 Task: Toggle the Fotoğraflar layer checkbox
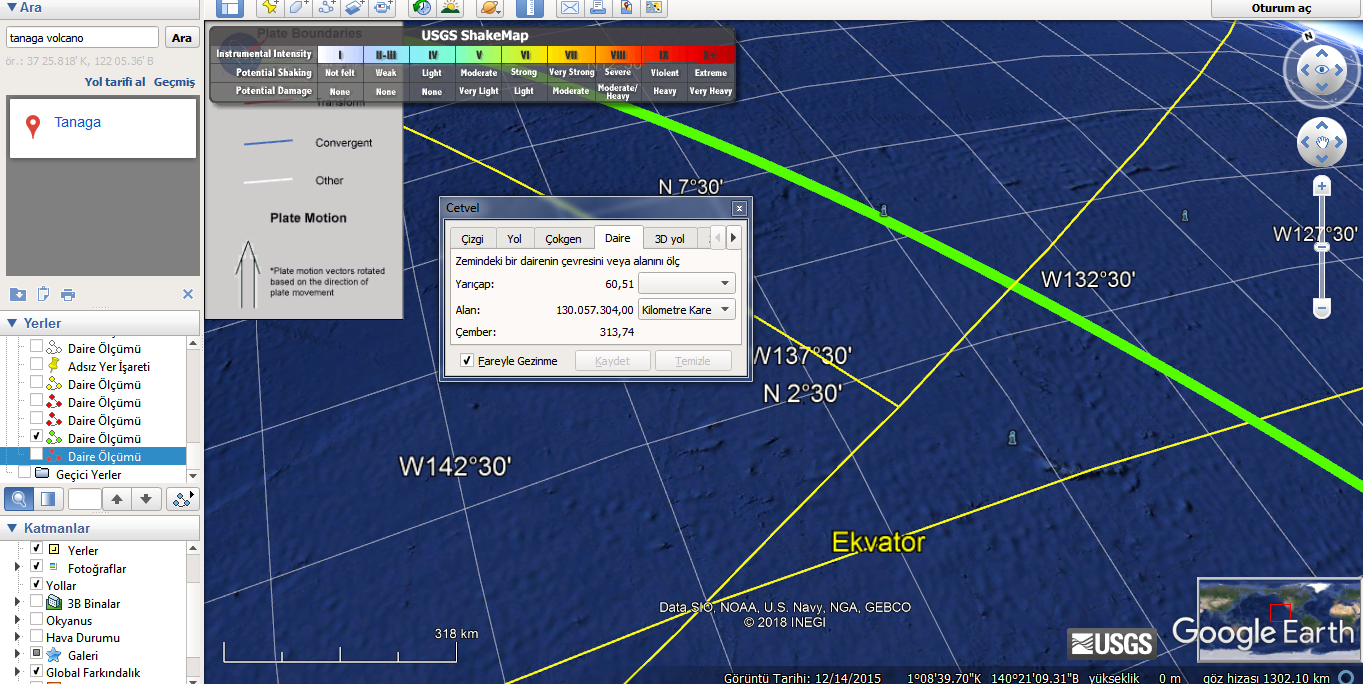(36, 567)
